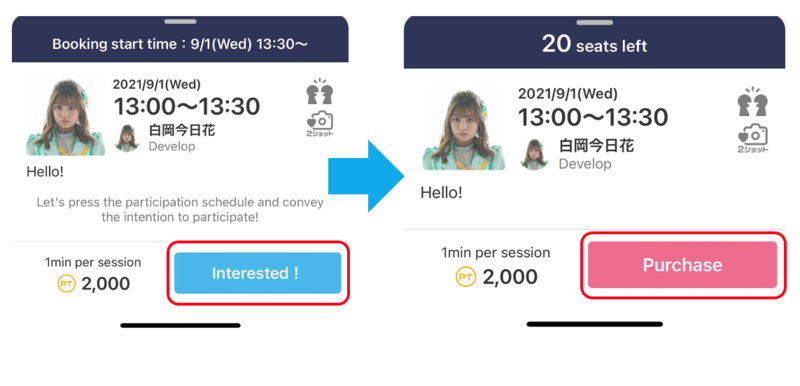The height and width of the screenshot is (386, 800).
Task: Open the large performer photo in the Purchase card
Action: [x=464, y=130]
